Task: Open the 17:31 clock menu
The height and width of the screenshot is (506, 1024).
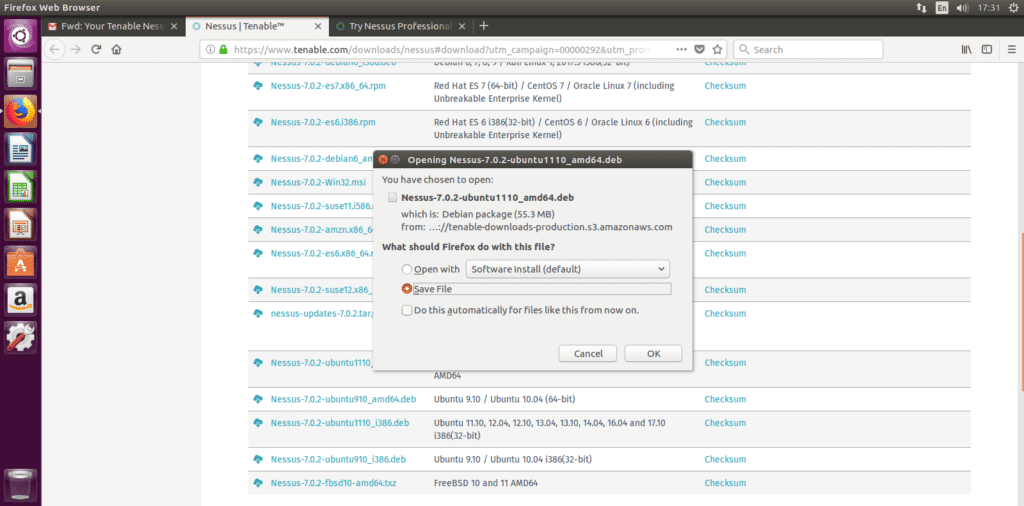Action: [989, 8]
